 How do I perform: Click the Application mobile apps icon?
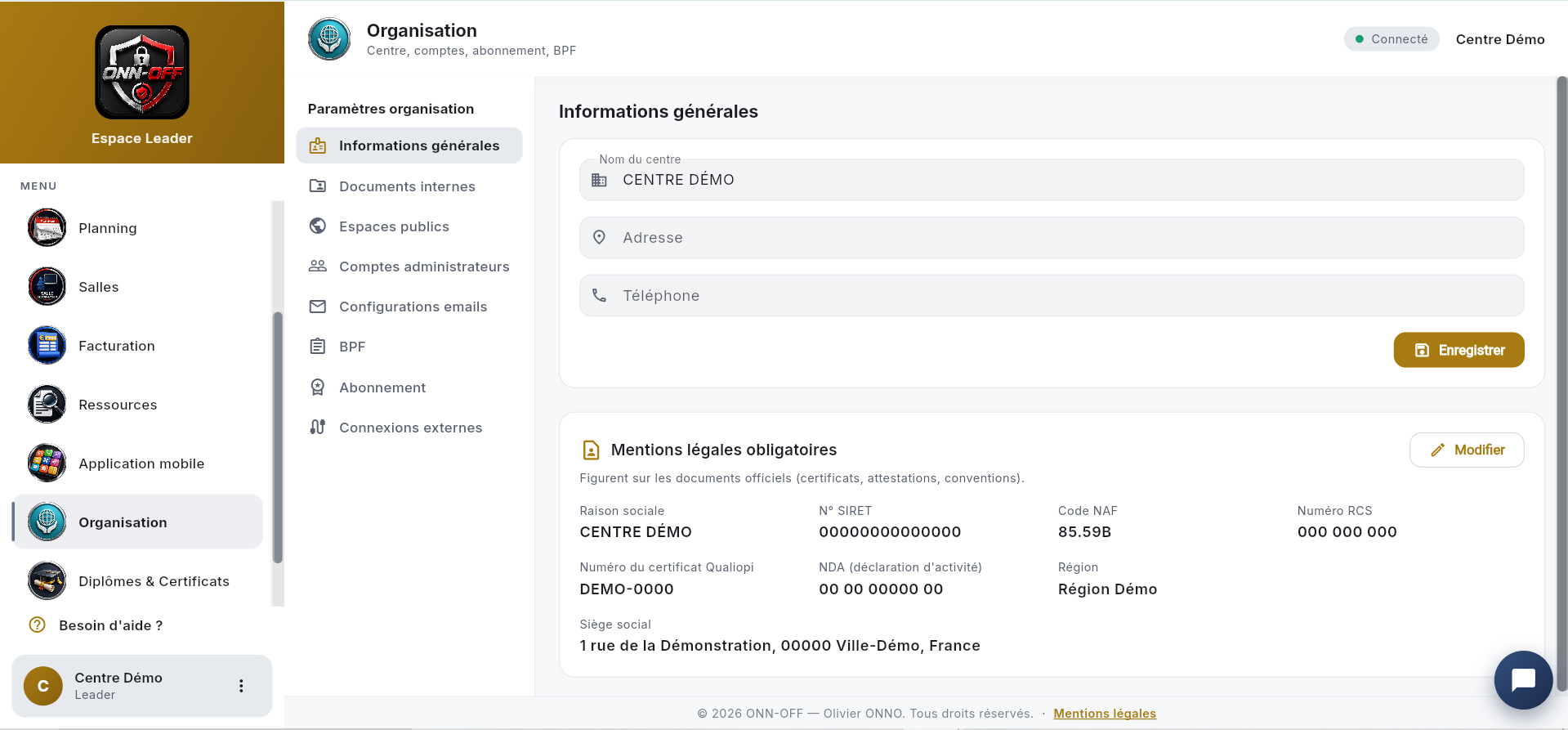tap(47, 464)
